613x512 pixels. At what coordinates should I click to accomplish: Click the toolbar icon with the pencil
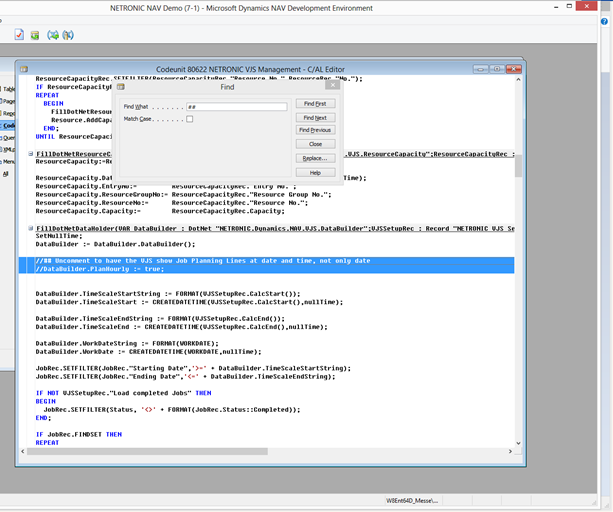tap(68, 35)
